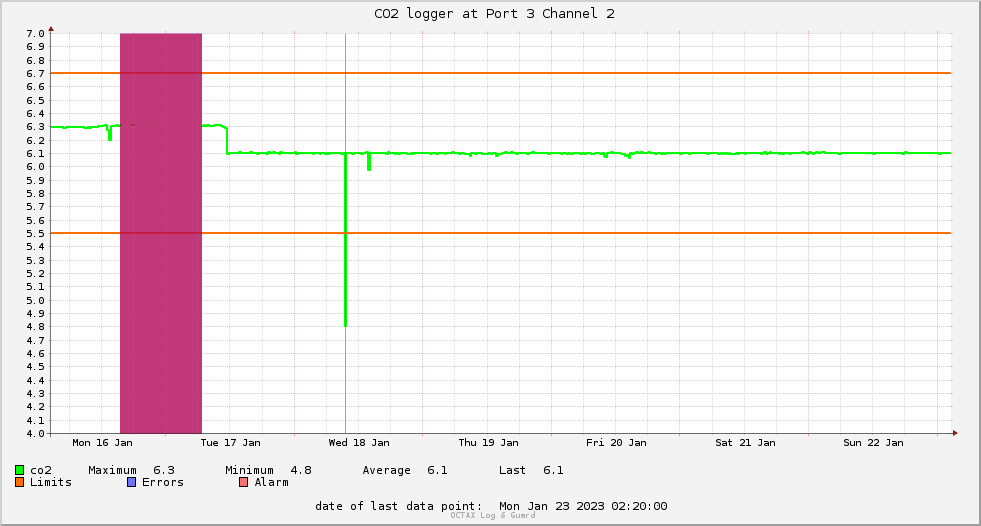Click the upper orange limit line at 6.7

pyautogui.click(x=501, y=73)
